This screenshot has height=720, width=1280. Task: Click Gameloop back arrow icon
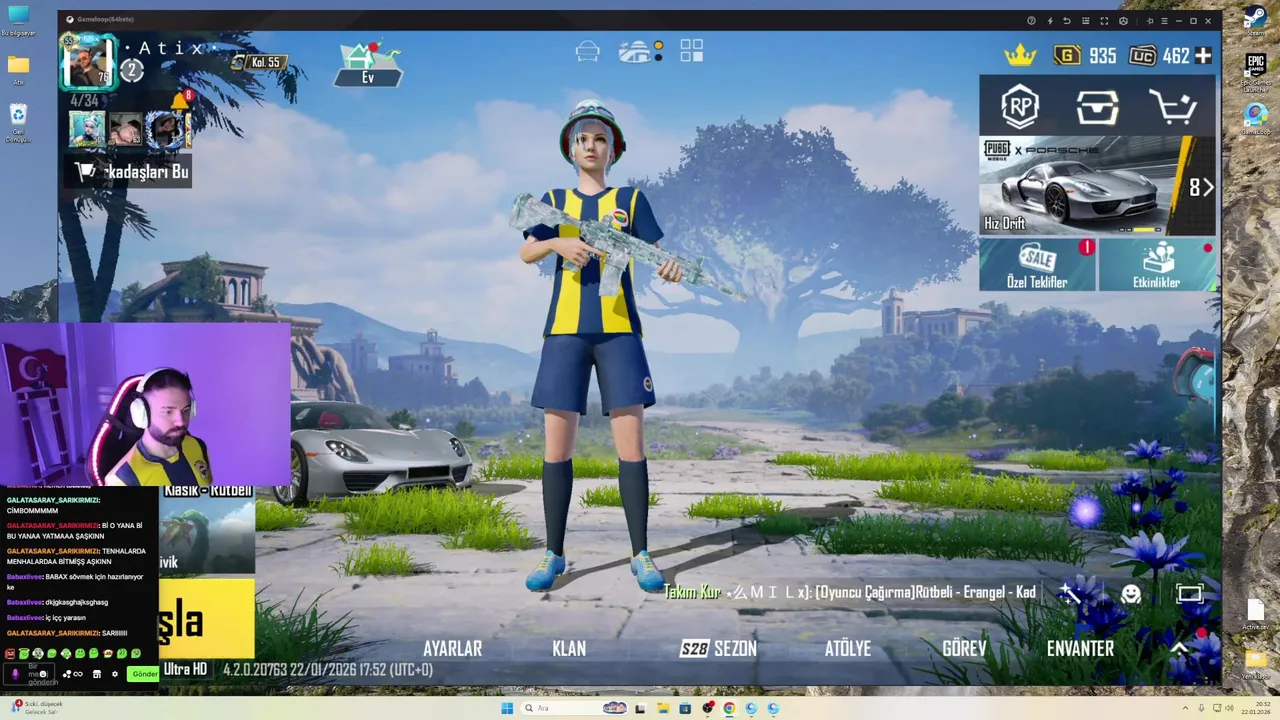(1067, 20)
